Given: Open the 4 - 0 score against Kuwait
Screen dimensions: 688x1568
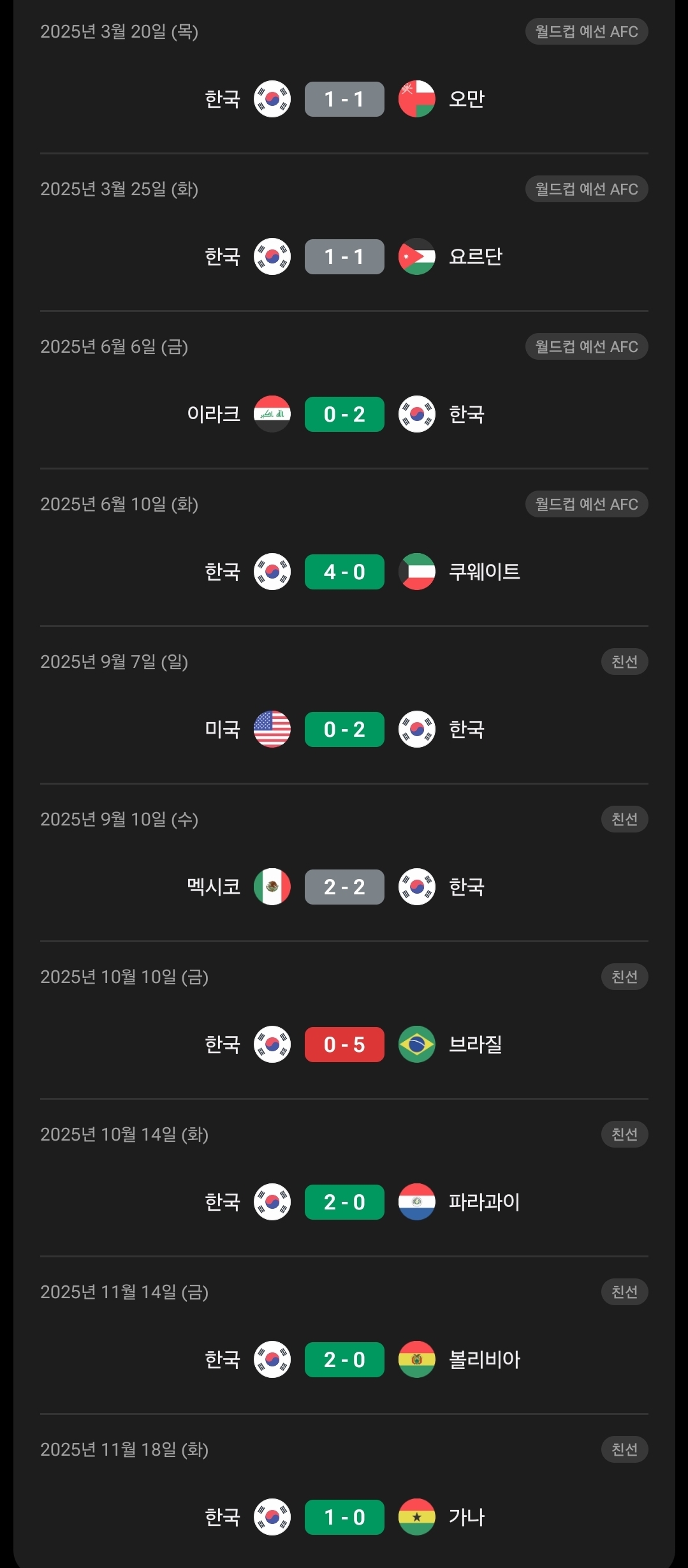Looking at the screenshot, I should tap(344, 572).
